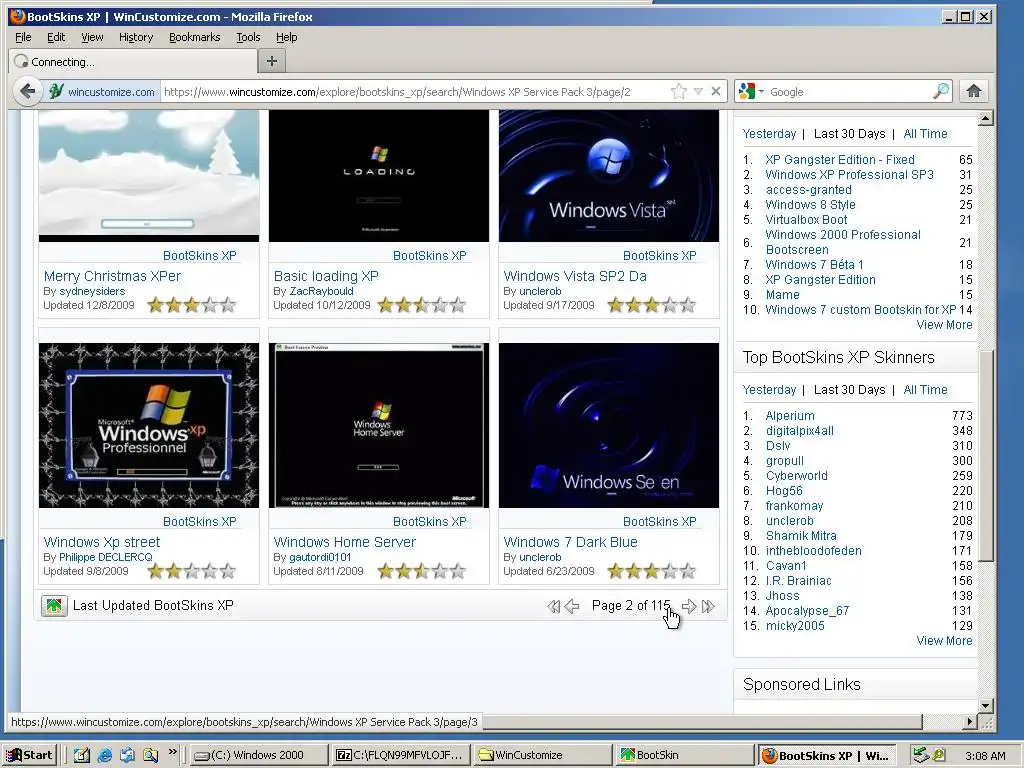
Task: Open the Help menu
Action: [x=286, y=37]
